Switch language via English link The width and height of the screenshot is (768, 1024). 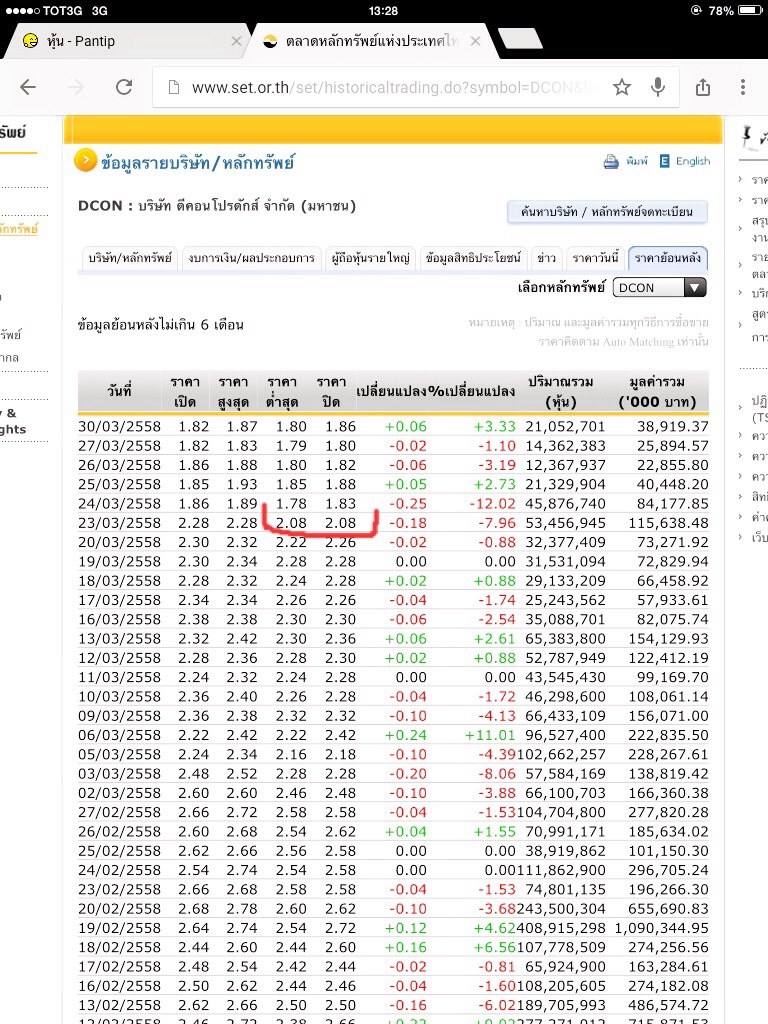tap(692, 161)
